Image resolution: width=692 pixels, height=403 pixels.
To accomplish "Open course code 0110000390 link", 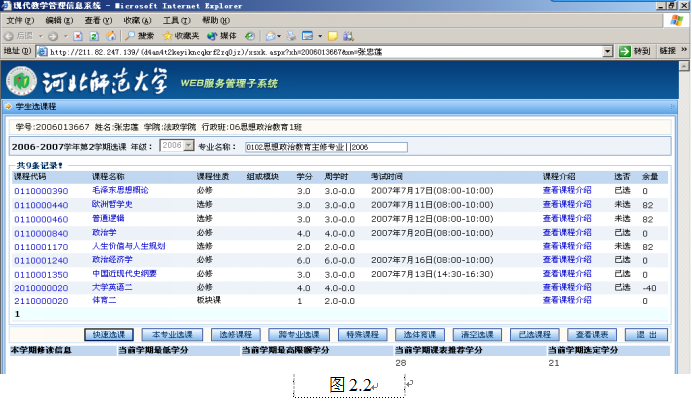I will click(41, 190).
